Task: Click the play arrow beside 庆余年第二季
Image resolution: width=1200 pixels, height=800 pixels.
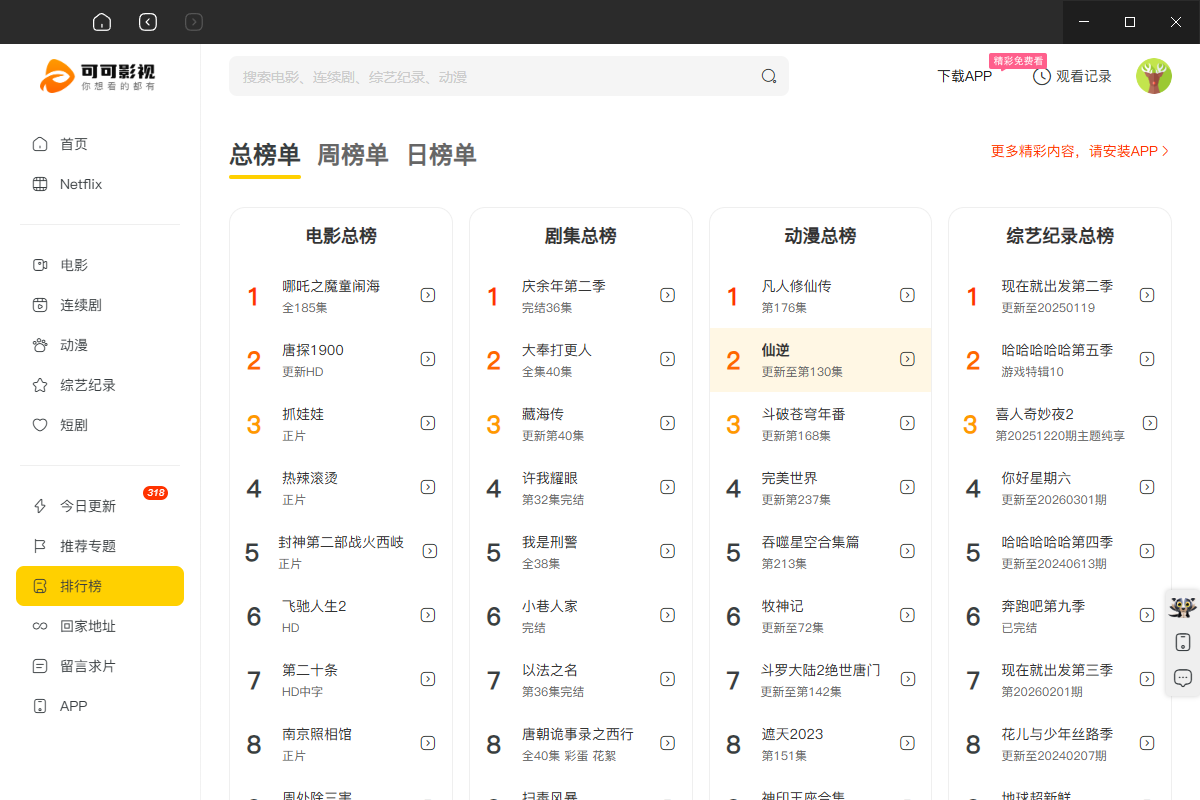Action: [x=667, y=295]
